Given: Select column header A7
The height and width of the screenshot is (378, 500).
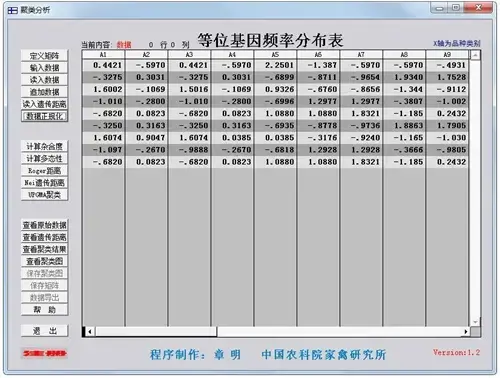Looking at the screenshot, I should tap(361, 55).
